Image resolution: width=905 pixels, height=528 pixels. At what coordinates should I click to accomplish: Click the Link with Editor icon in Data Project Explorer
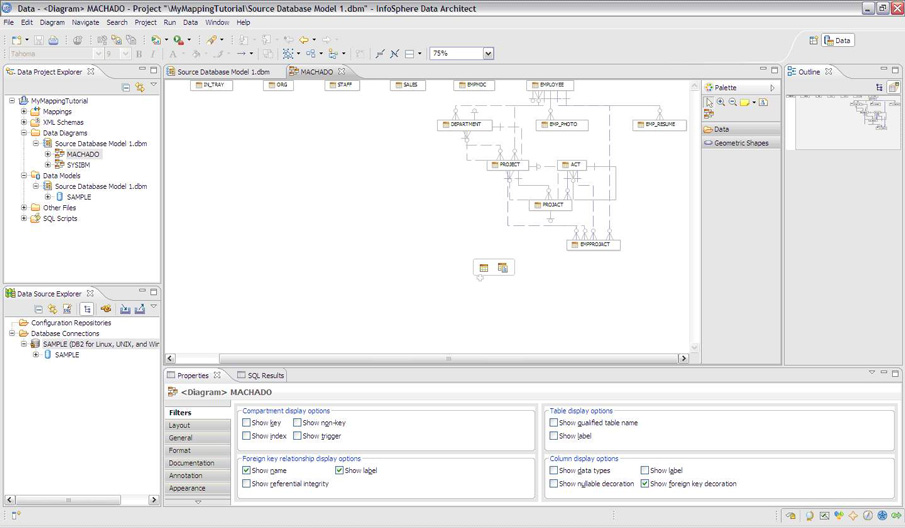140,87
